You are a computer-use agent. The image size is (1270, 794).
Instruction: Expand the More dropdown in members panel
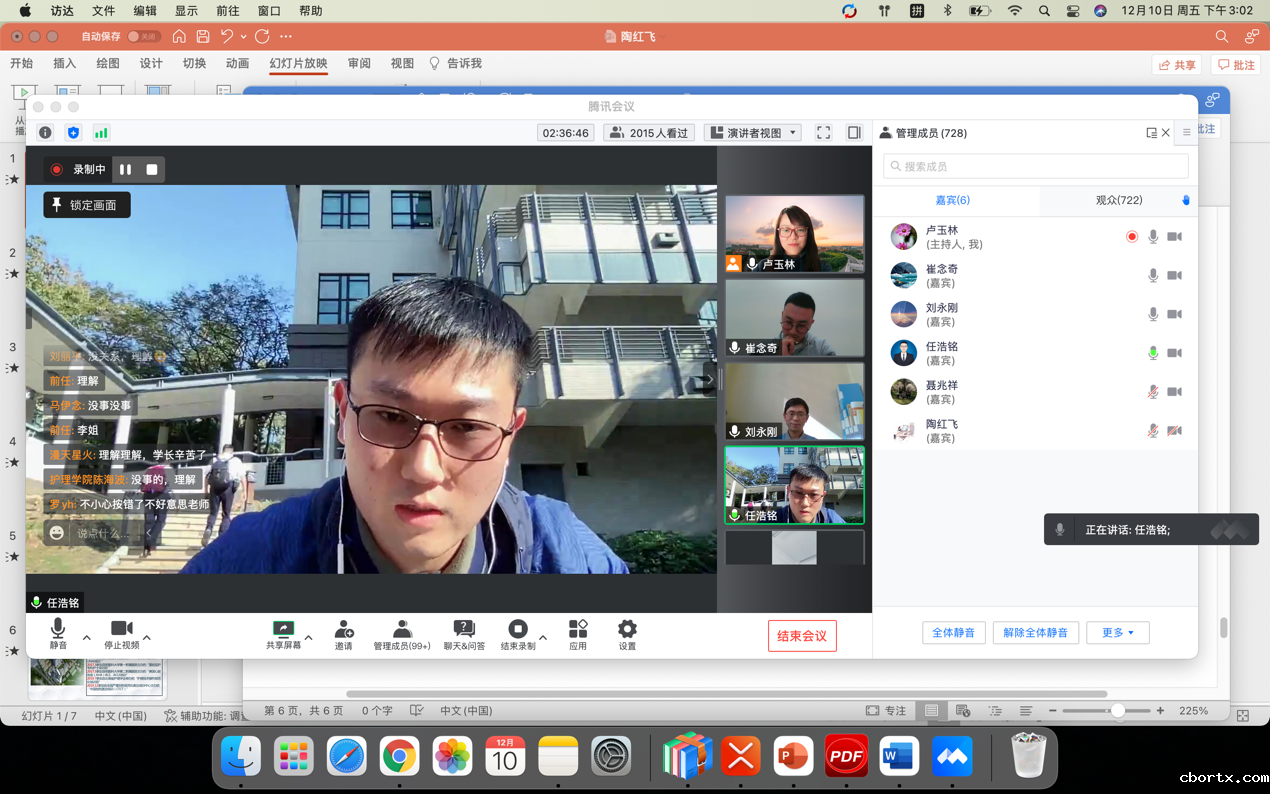point(1117,633)
